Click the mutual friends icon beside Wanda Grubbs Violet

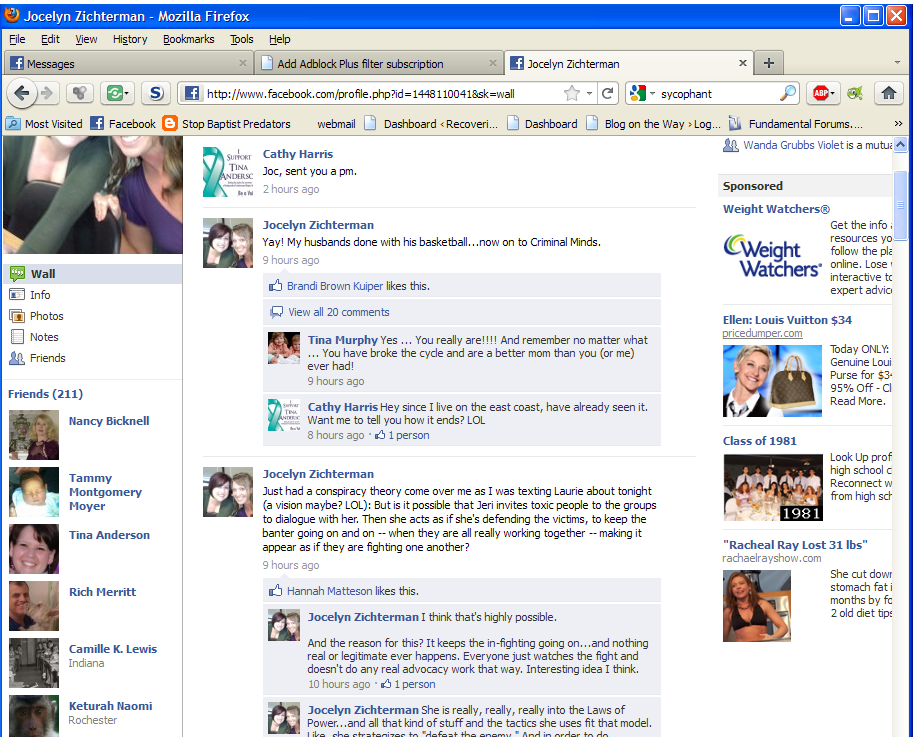pos(730,145)
